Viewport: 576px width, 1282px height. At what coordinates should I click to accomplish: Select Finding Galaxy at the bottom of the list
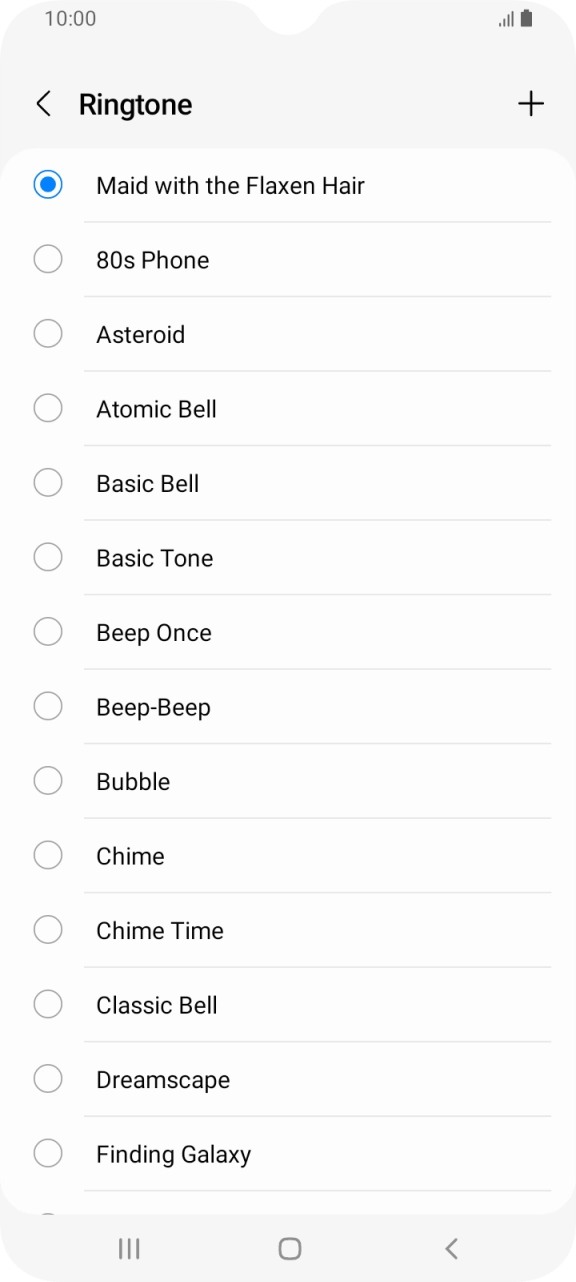[47, 1153]
